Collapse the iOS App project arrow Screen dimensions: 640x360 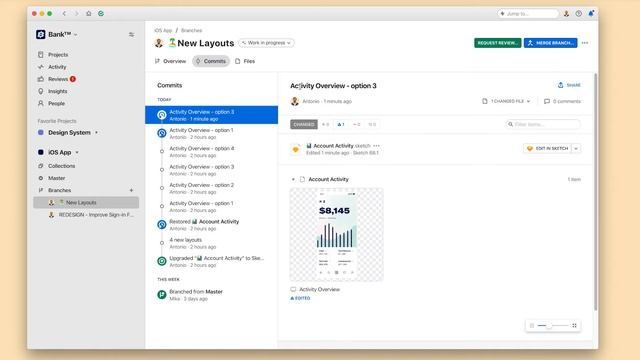pos(77,152)
